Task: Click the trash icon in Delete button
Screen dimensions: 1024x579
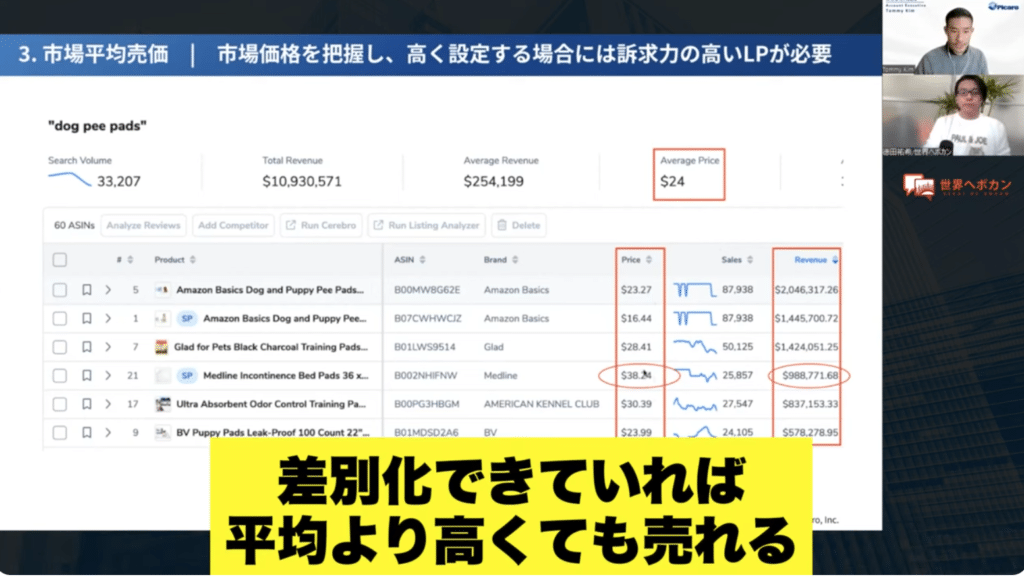Action: [502, 225]
